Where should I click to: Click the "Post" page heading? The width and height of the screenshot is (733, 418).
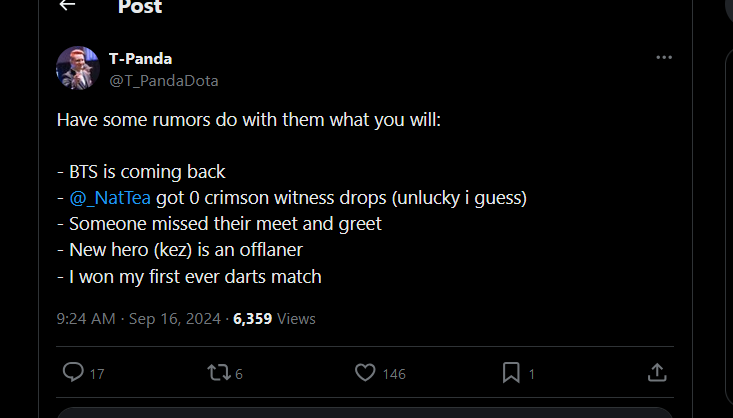click(140, 7)
